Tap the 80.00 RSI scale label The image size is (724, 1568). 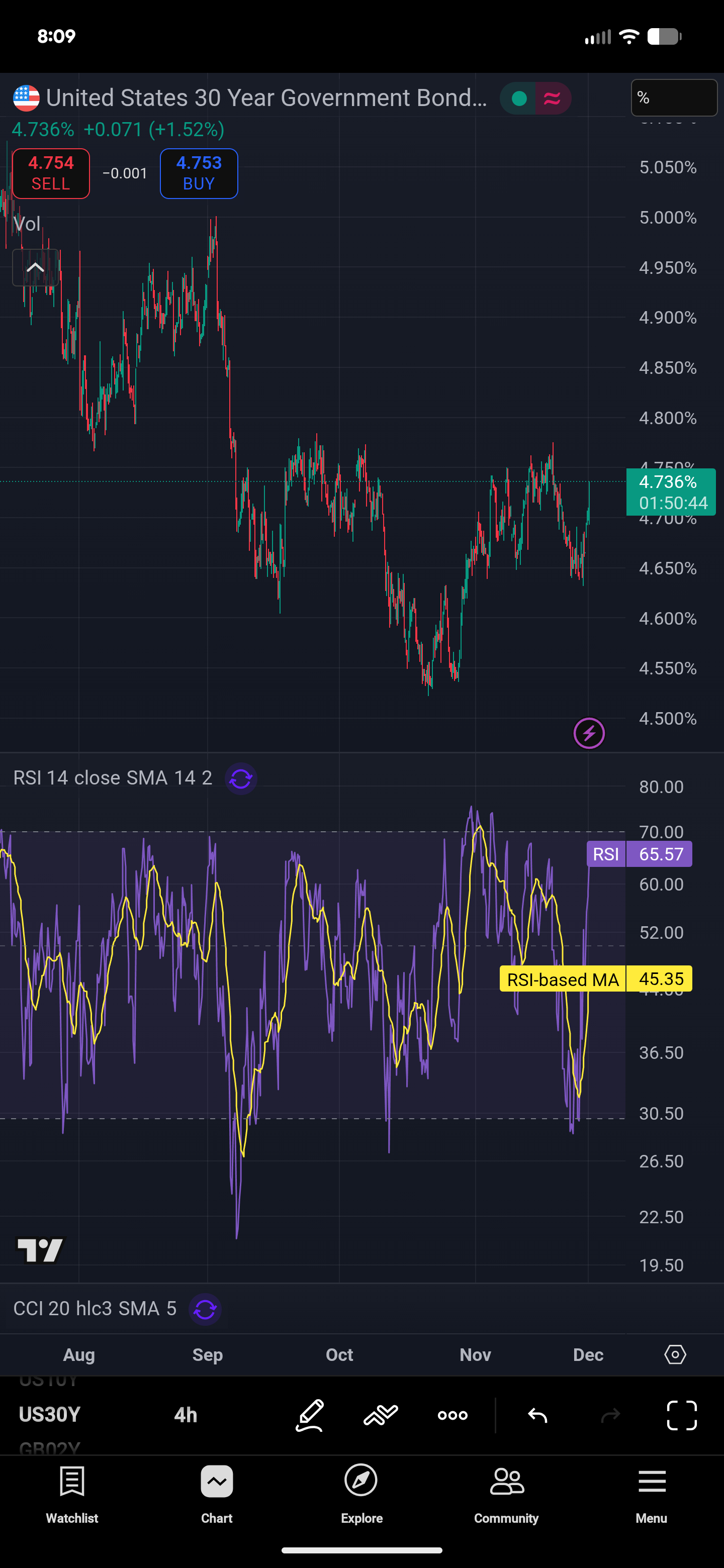point(661,787)
